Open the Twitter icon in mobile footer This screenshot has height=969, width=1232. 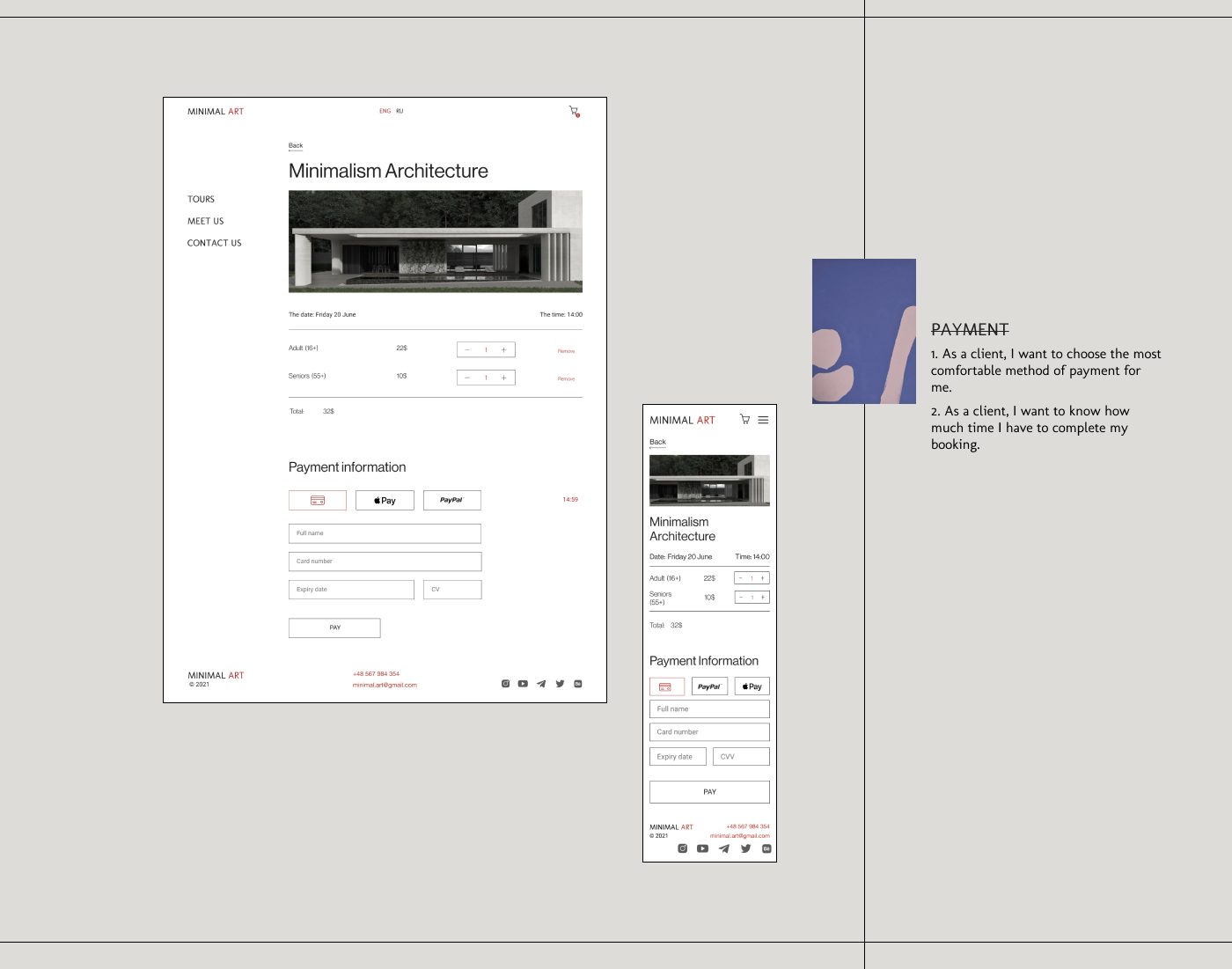coord(745,848)
